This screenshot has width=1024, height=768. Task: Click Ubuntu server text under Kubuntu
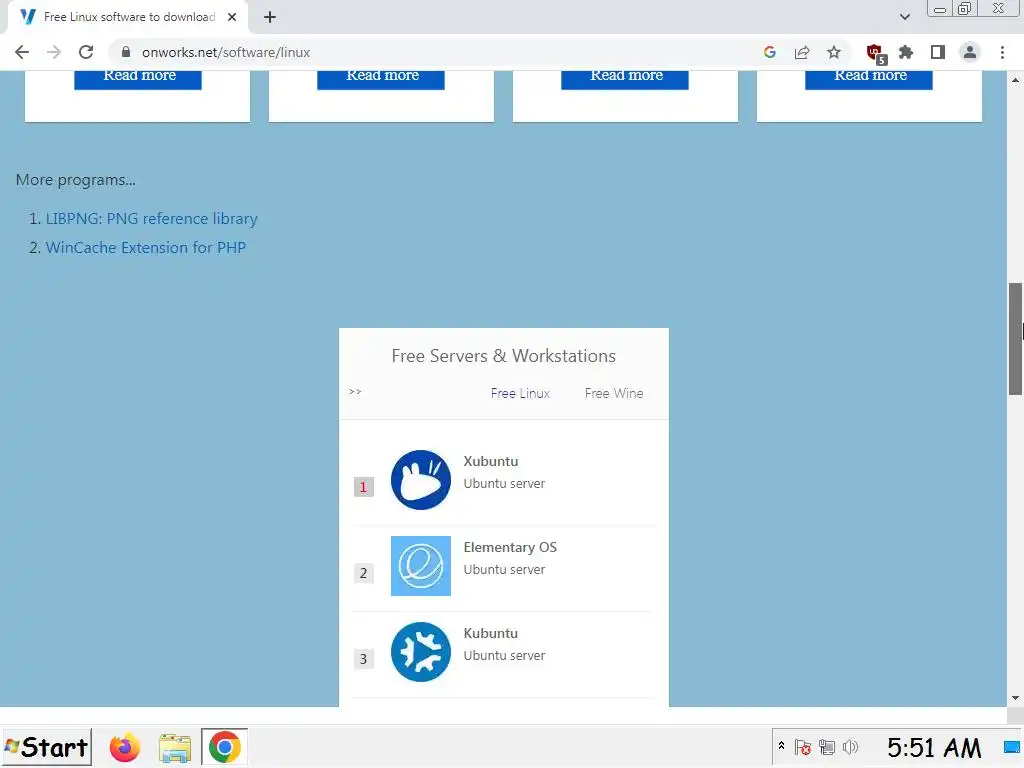[x=504, y=656]
